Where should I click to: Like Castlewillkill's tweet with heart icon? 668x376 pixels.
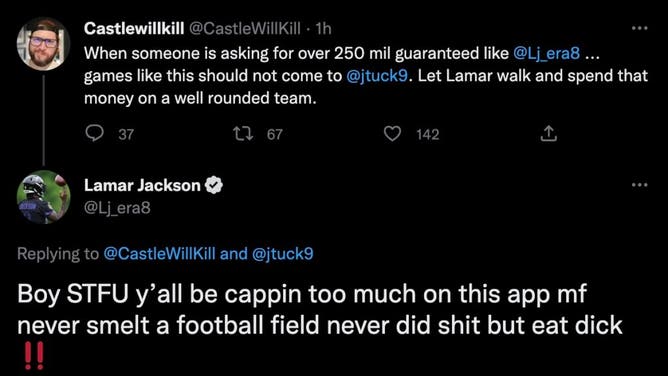[392, 134]
